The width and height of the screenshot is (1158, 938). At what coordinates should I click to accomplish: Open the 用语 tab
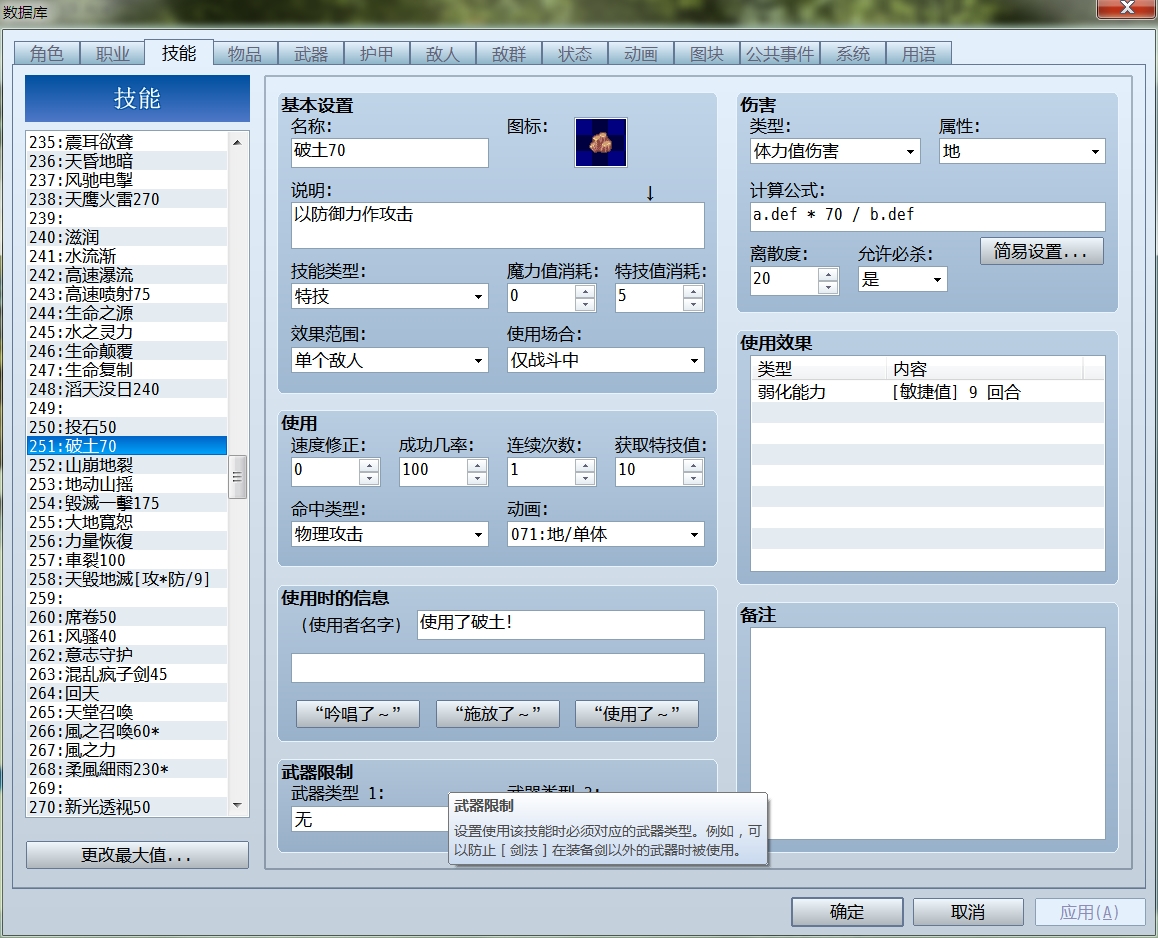(918, 54)
